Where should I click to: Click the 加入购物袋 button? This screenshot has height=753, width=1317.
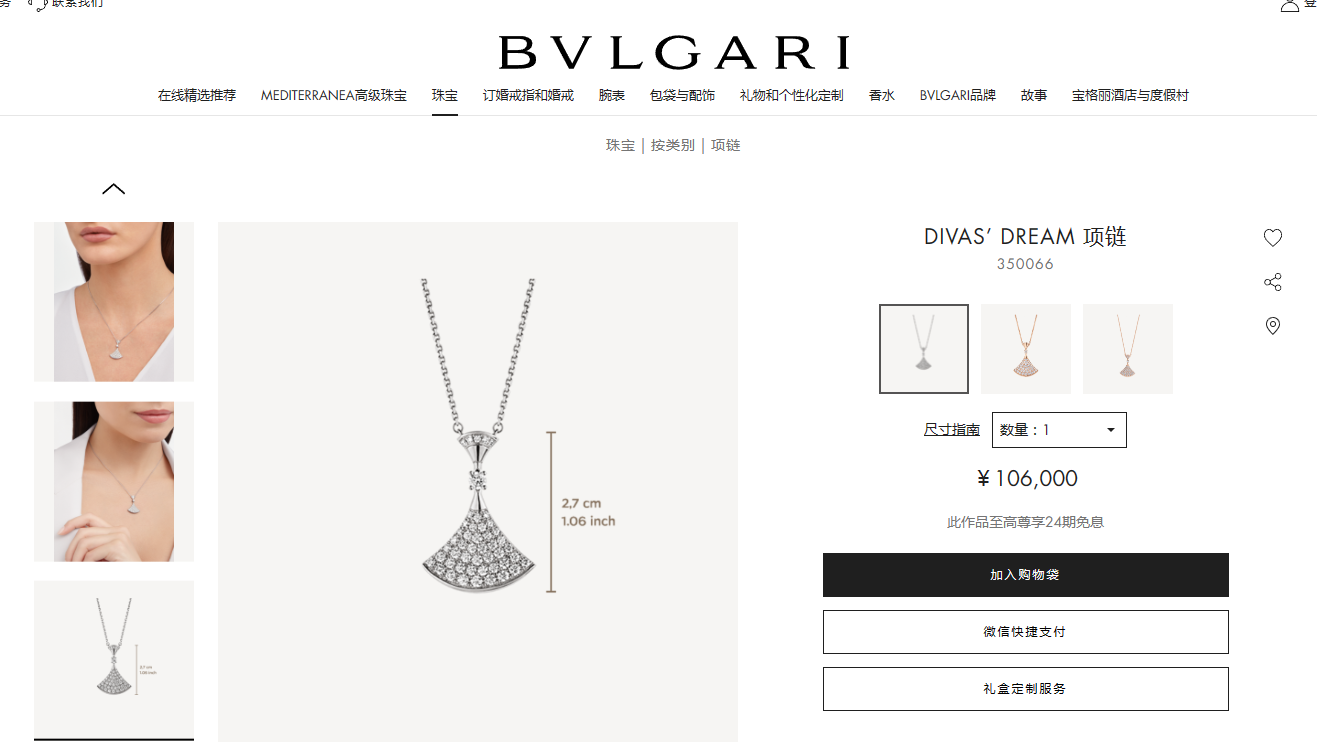pos(1026,575)
